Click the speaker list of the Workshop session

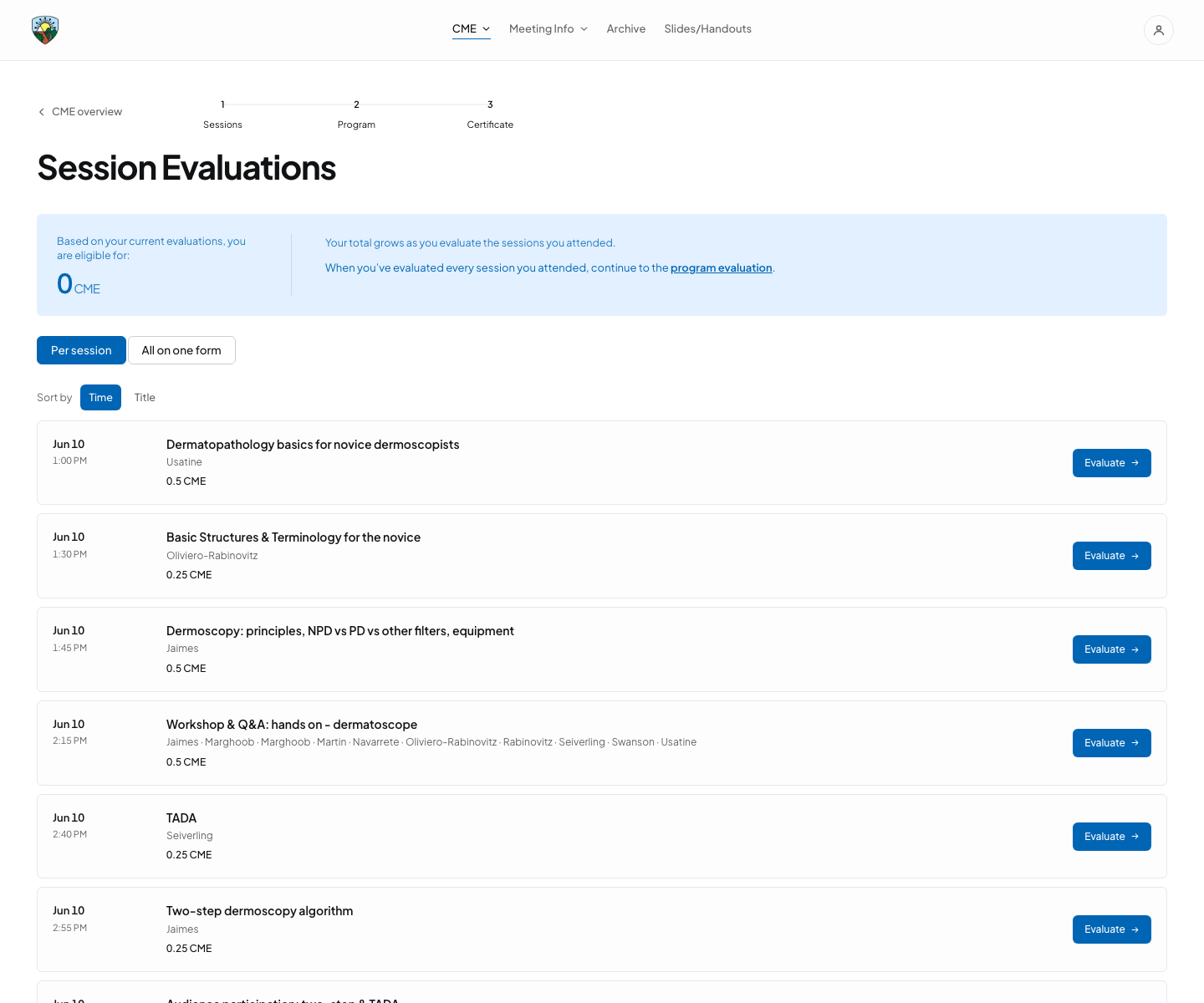[431, 742]
